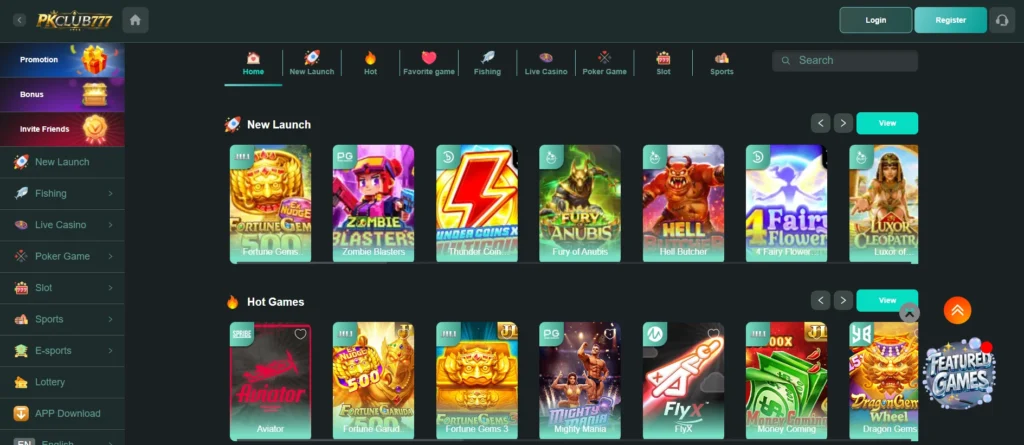Open the 4 Fairy Flower game thumbnail
The height and width of the screenshot is (445, 1024).
786,203
